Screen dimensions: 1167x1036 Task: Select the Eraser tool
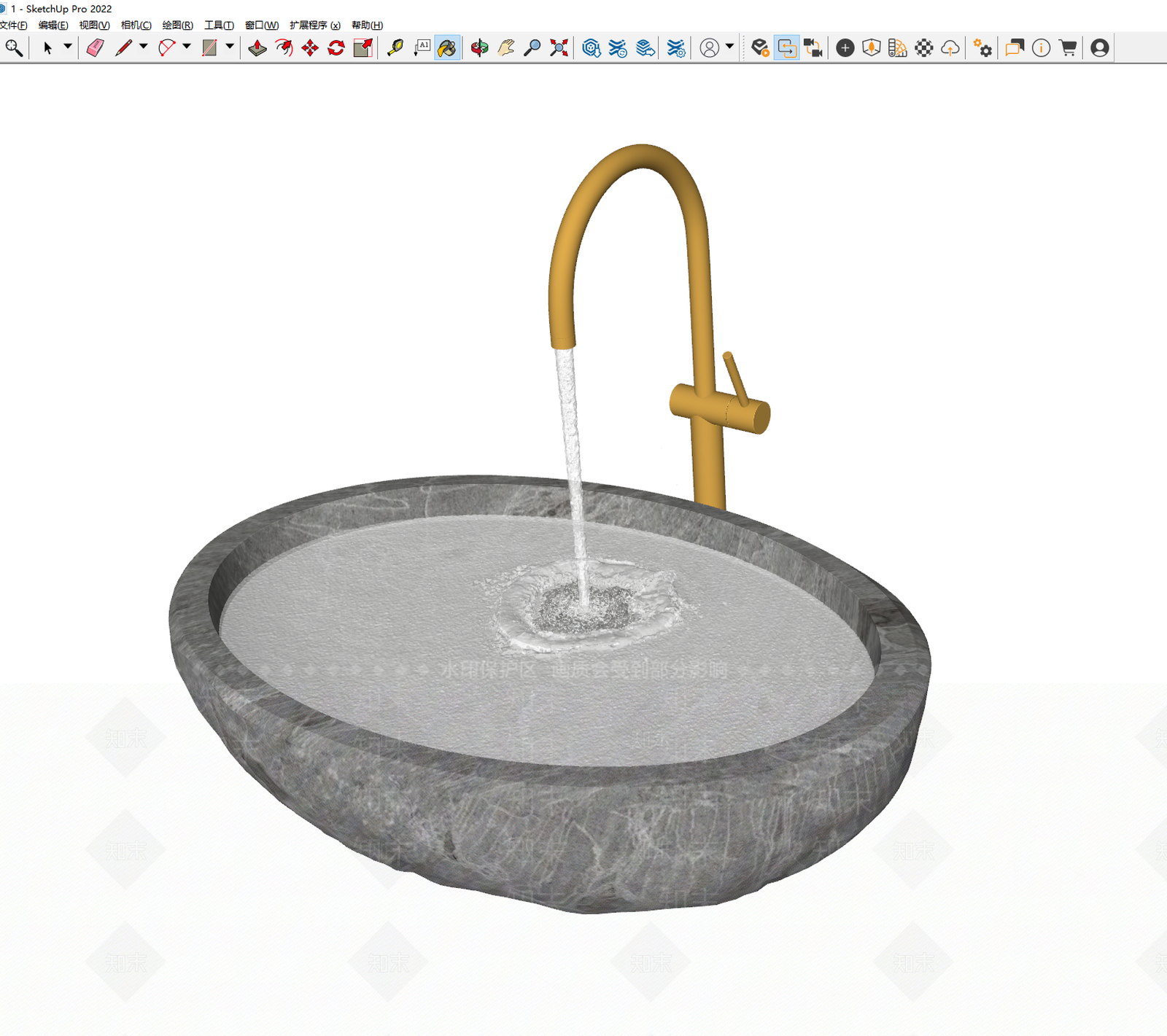click(x=96, y=48)
